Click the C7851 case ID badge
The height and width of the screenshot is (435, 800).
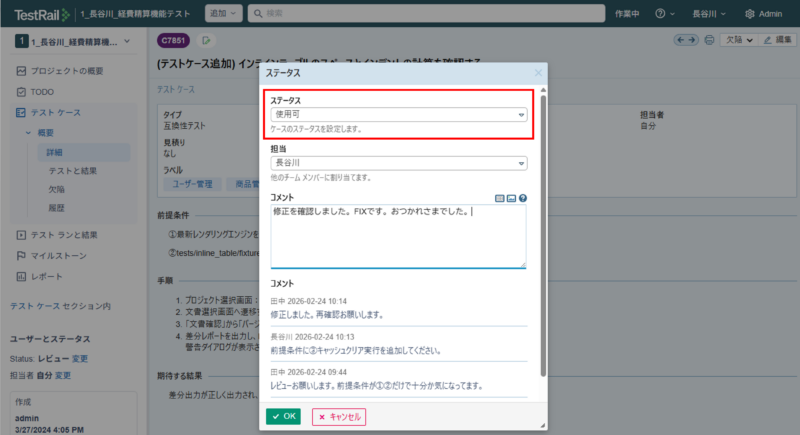173,40
